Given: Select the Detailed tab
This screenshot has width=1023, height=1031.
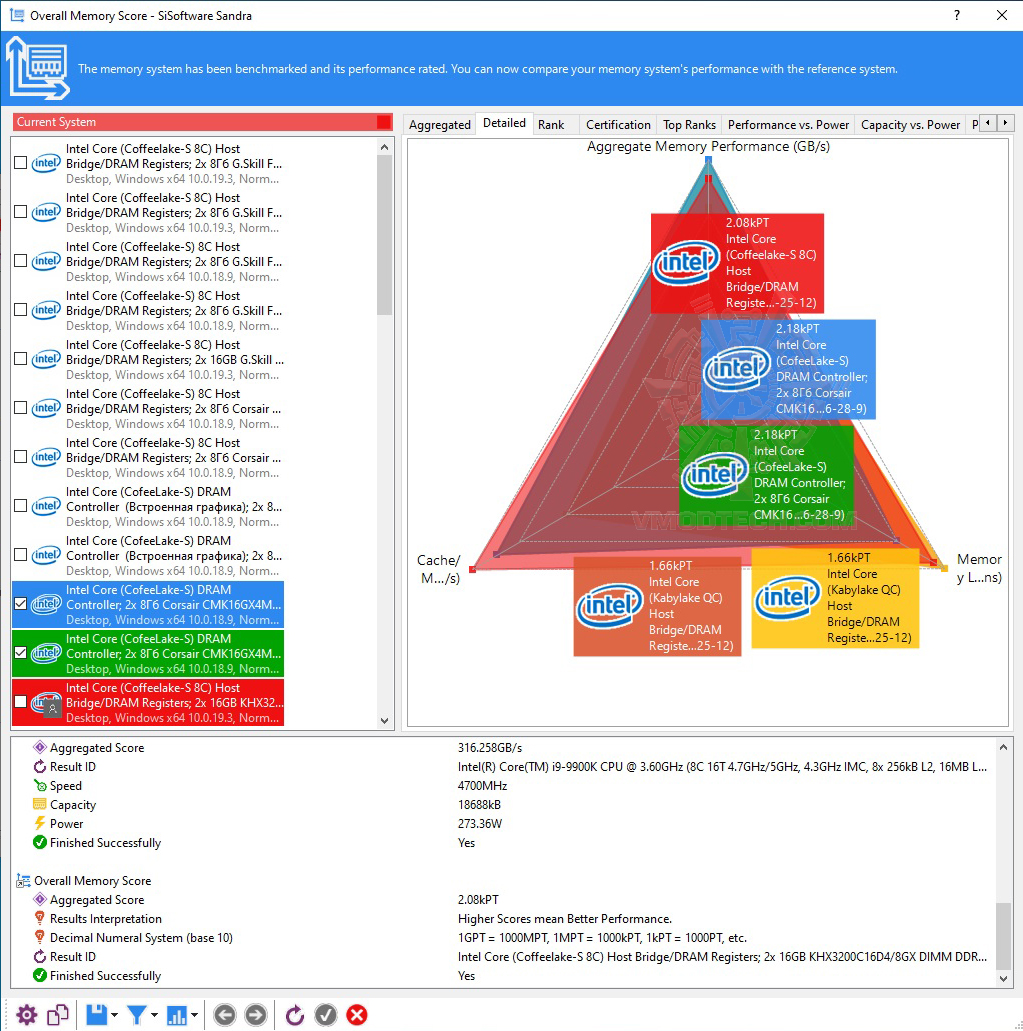Looking at the screenshot, I should pyautogui.click(x=504, y=123).
